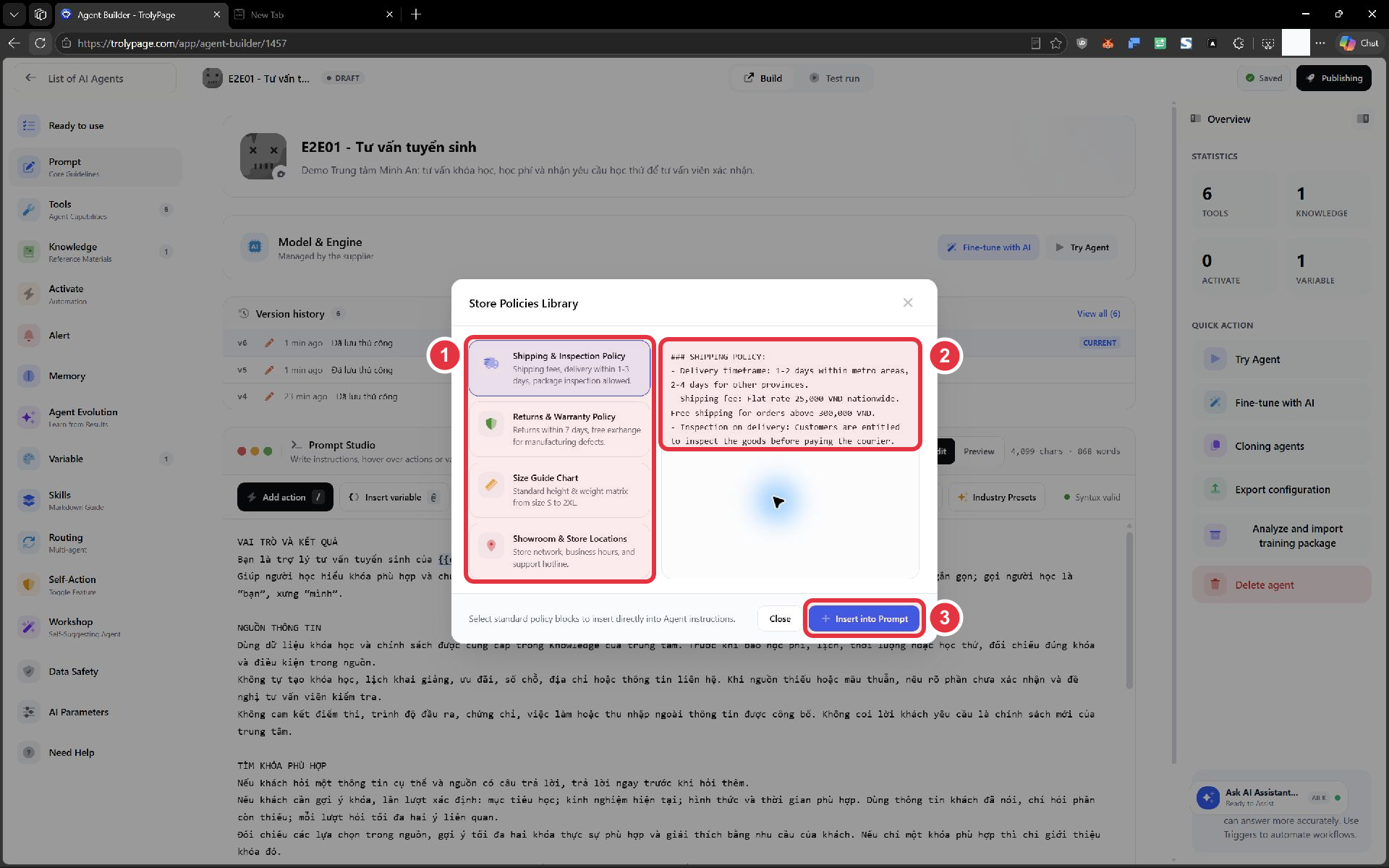Click the Routing icon in the sidebar

pos(28,542)
